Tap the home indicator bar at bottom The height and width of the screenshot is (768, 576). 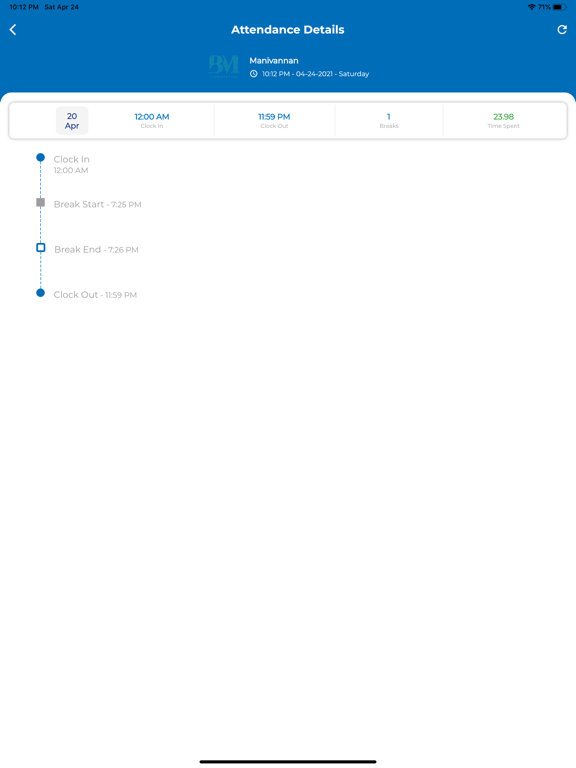click(288, 762)
